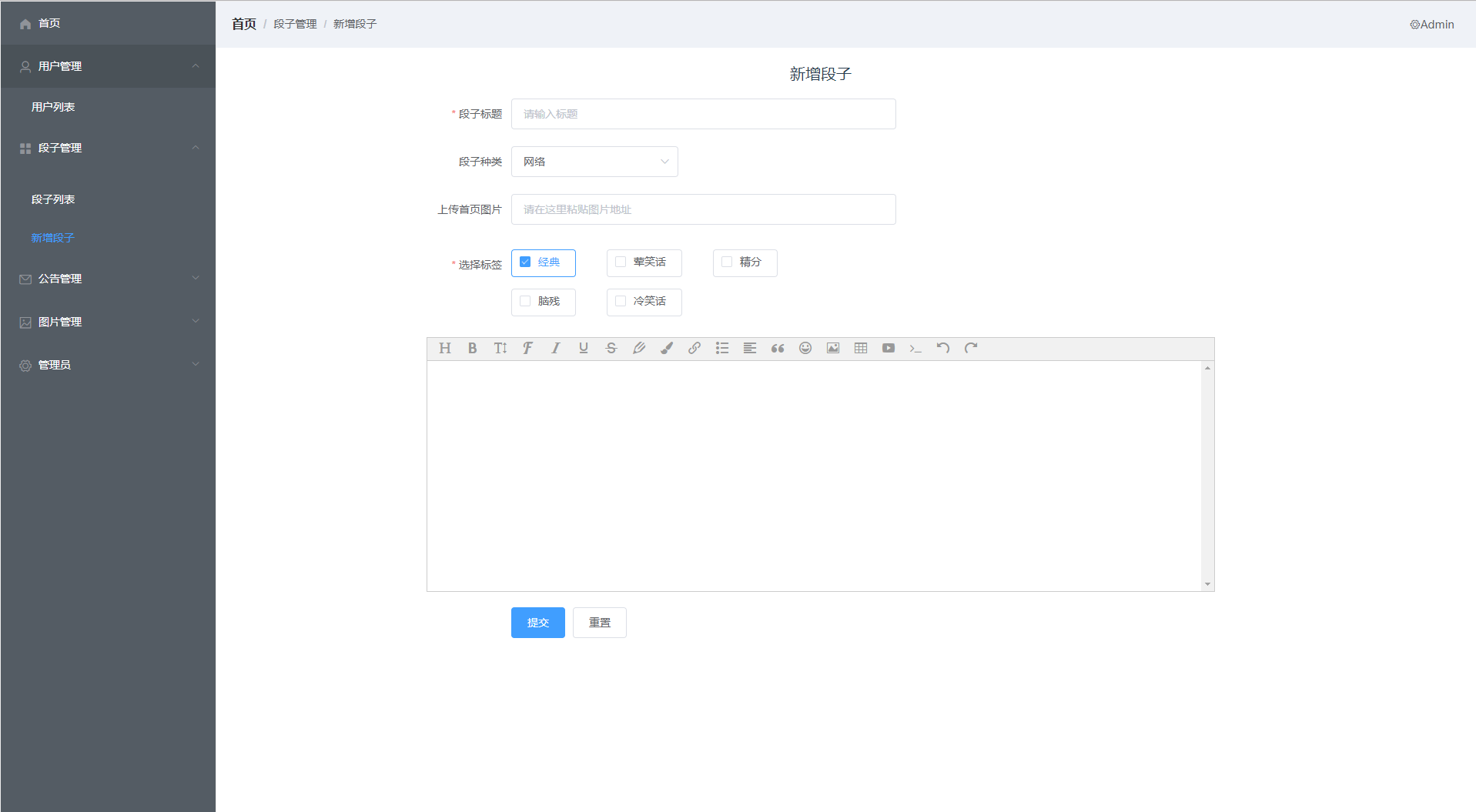Redo the last editor action
The width and height of the screenshot is (1476, 812).
971,348
